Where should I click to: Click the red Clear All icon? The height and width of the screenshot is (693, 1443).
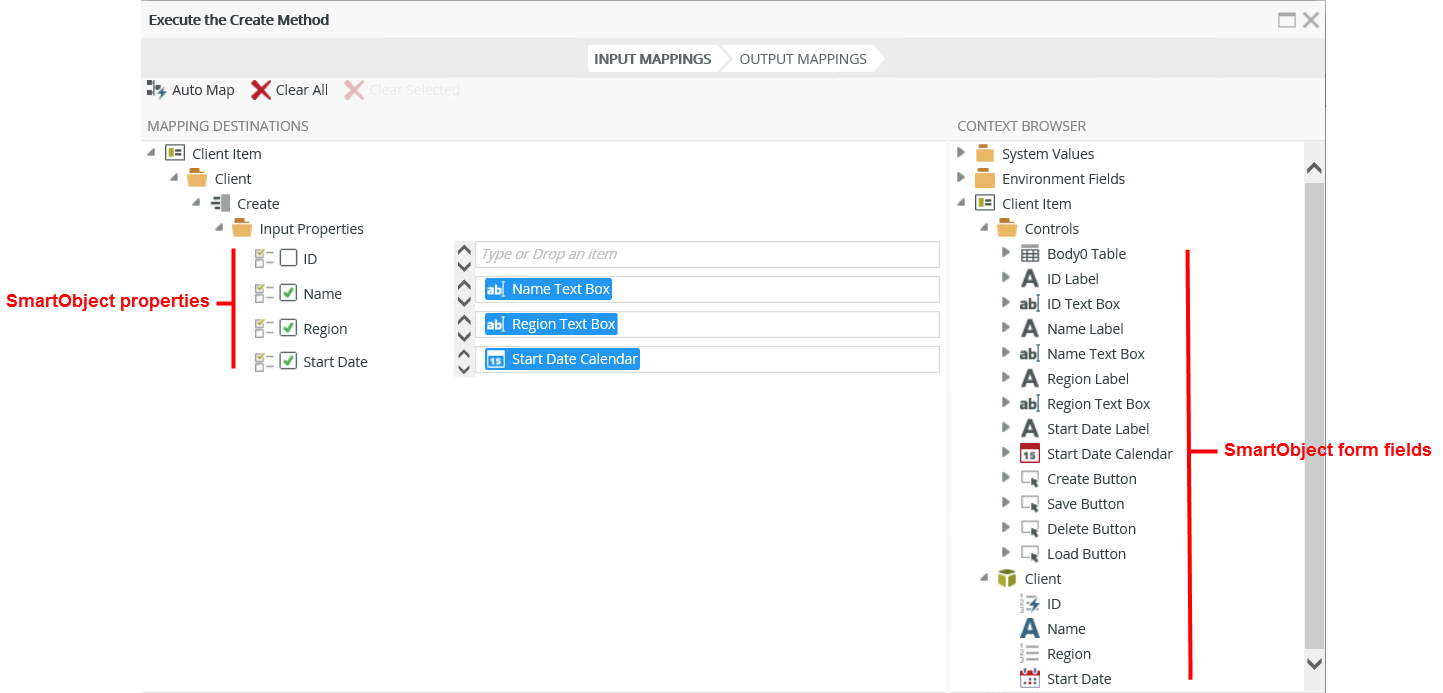261,90
